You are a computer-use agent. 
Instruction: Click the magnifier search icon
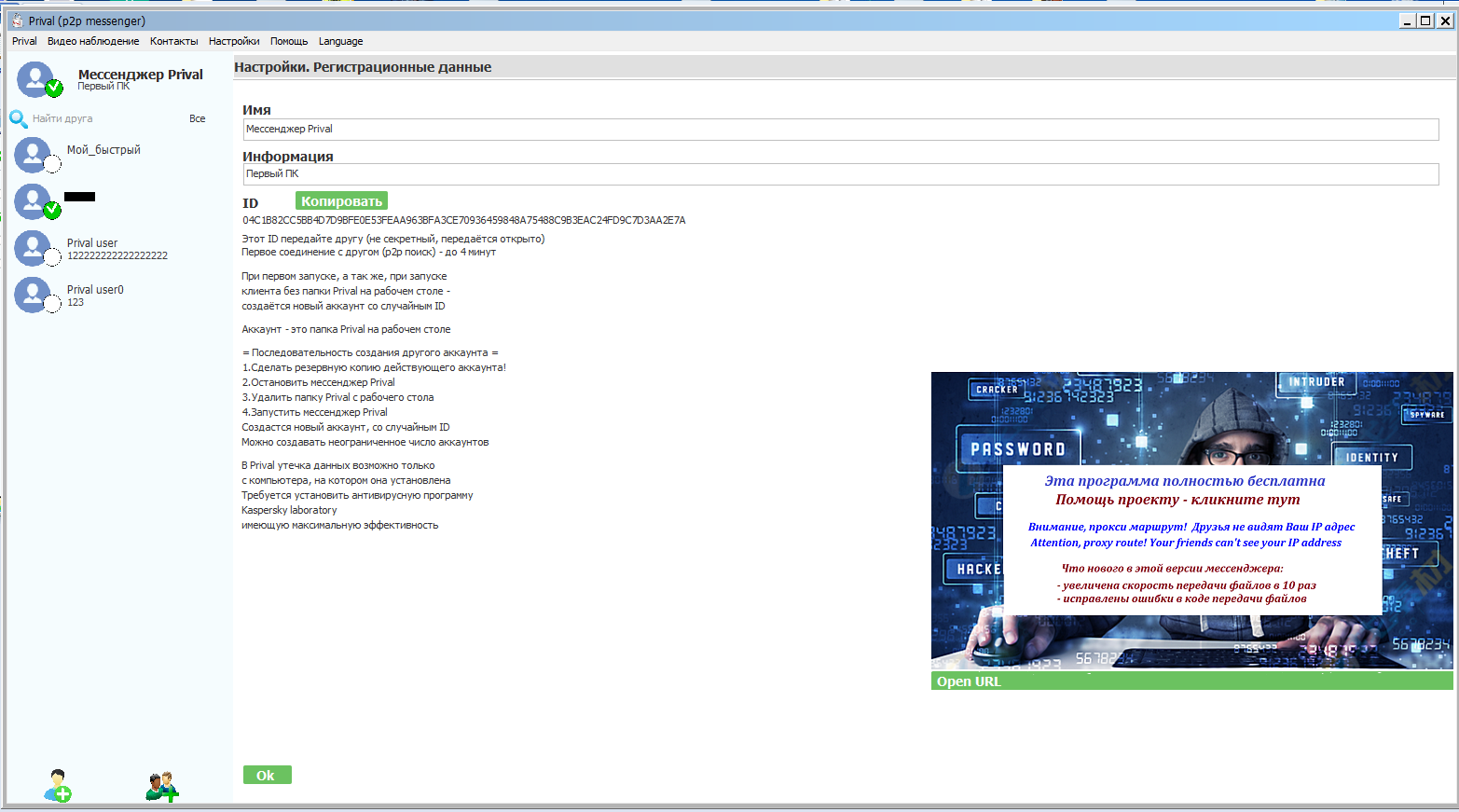(x=19, y=118)
